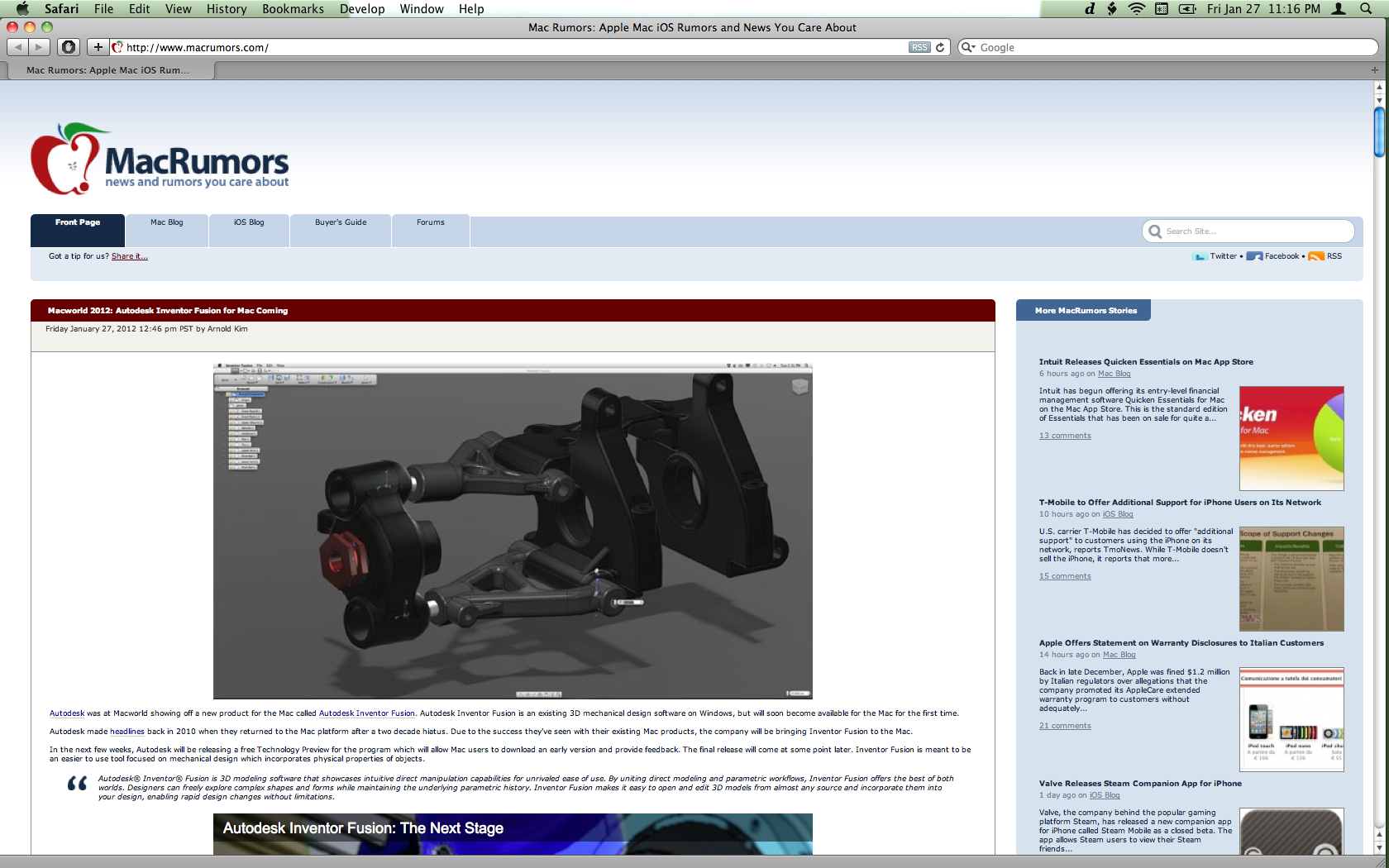Click the user account icon in menu bar
The image size is (1389, 868).
pyautogui.click(x=1339, y=8)
